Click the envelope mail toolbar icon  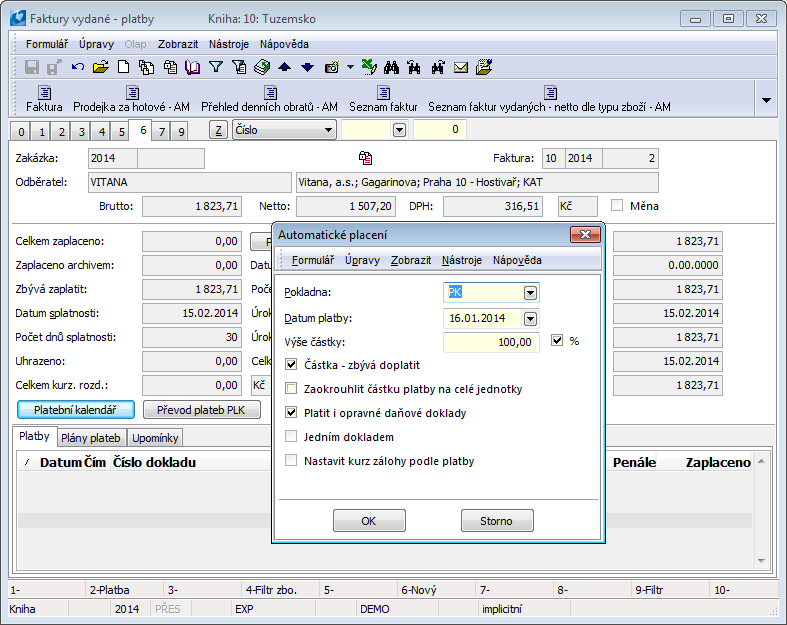point(461,68)
